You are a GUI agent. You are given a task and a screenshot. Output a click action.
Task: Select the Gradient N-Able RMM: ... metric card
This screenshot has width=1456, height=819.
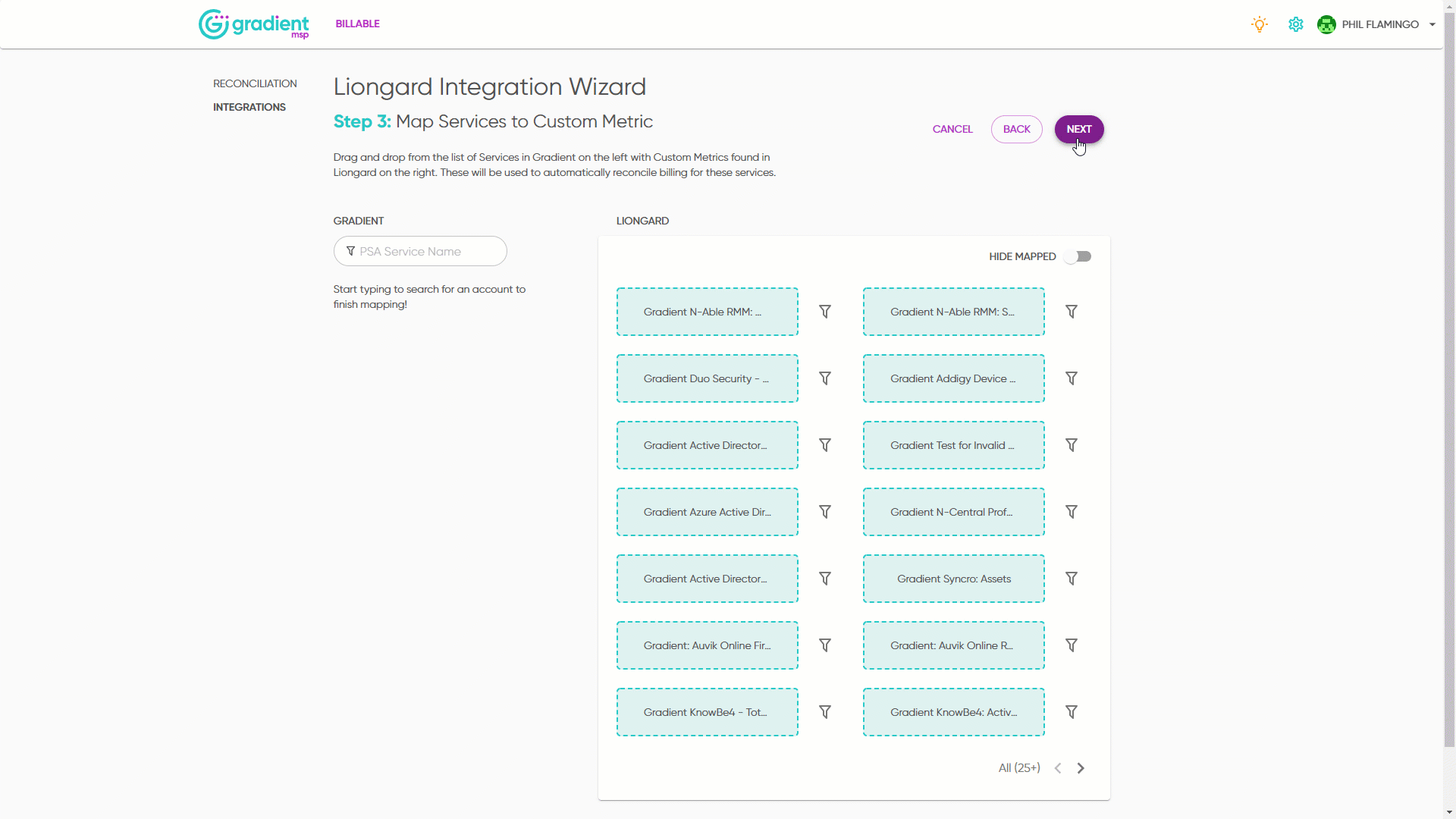[x=708, y=312]
